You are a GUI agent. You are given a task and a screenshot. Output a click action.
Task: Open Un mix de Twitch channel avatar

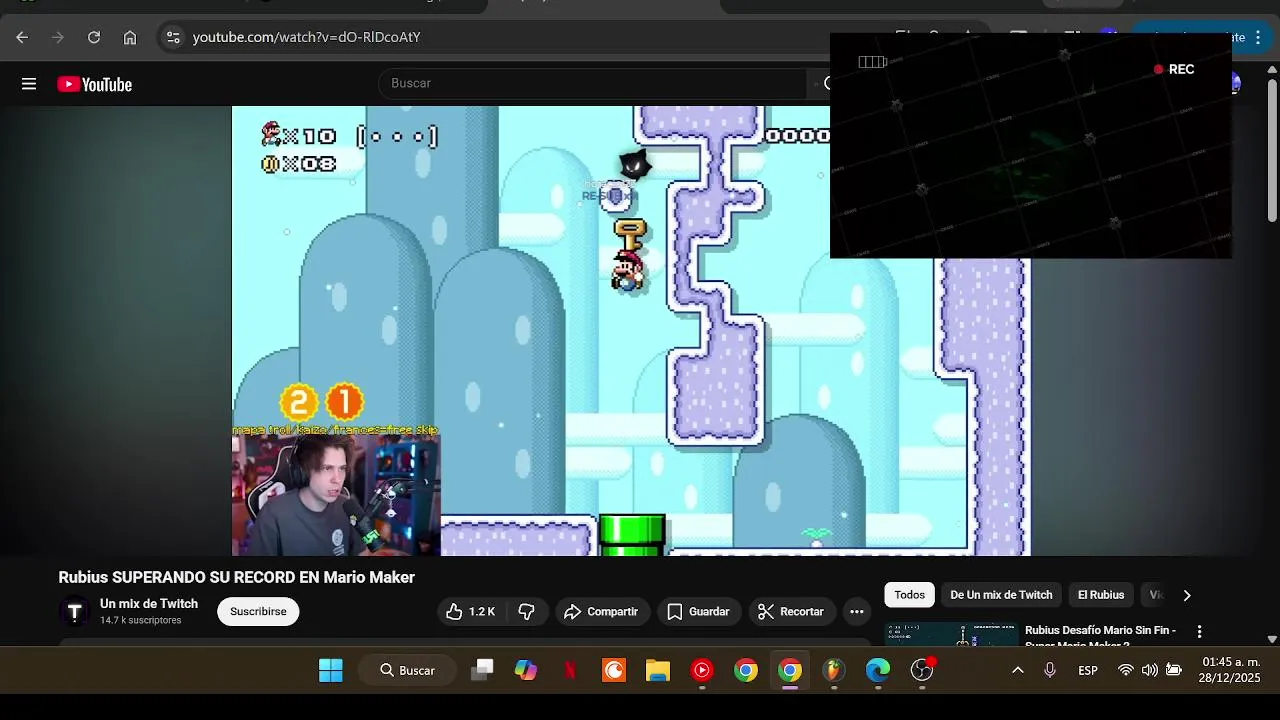(74, 611)
